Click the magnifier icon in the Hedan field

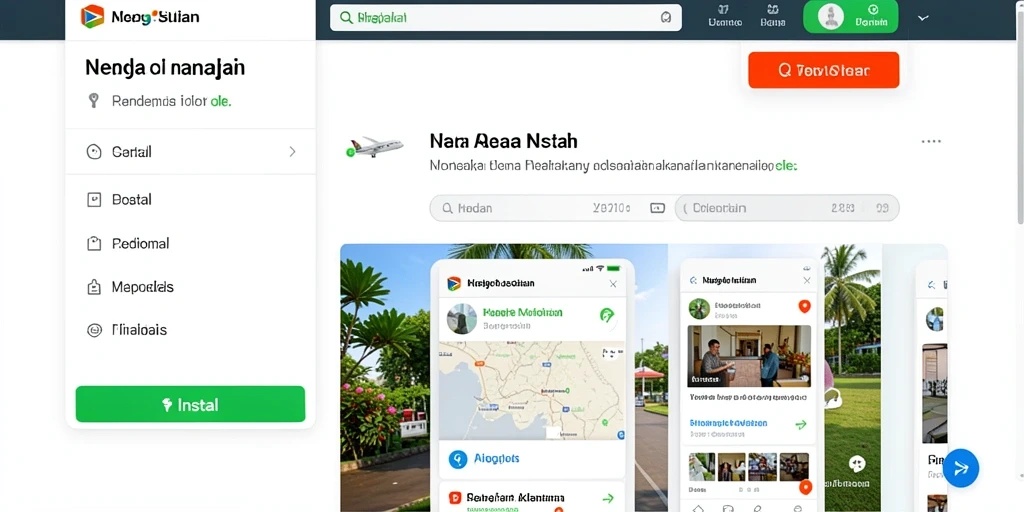click(447, 208)
